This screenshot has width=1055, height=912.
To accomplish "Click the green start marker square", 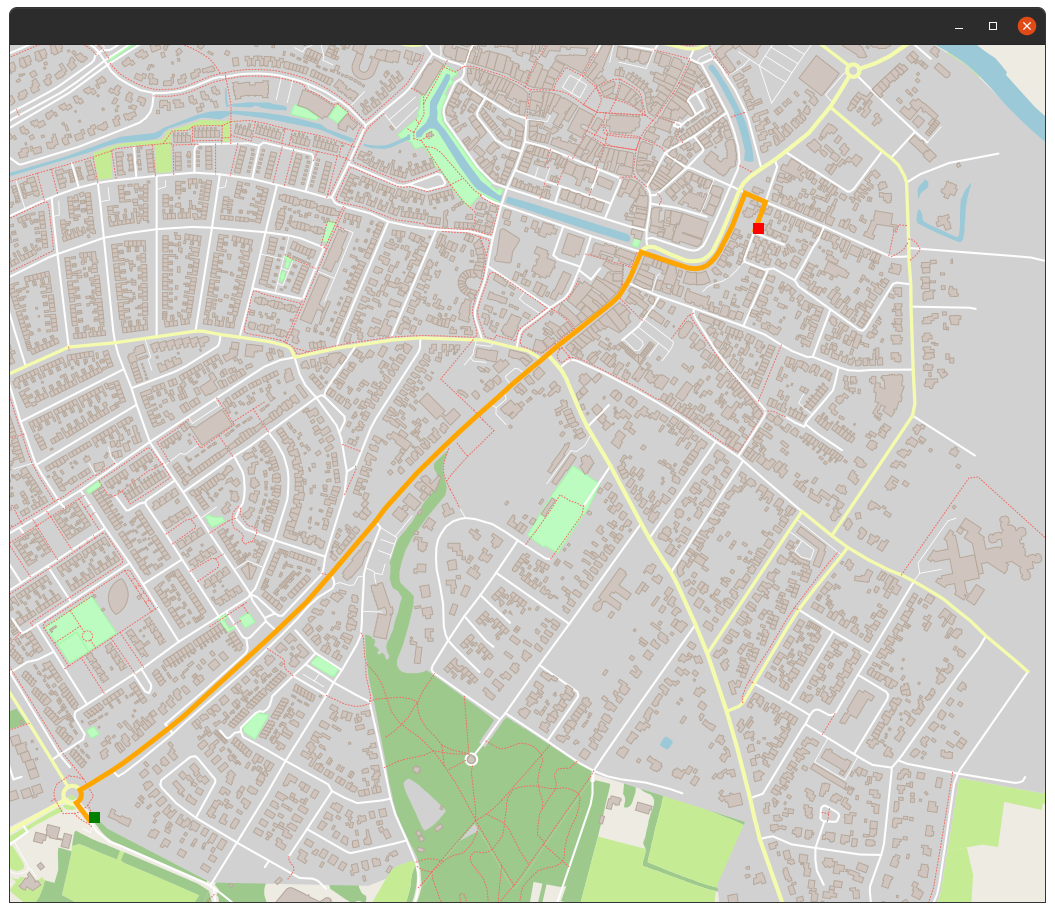I will point(94,817).
